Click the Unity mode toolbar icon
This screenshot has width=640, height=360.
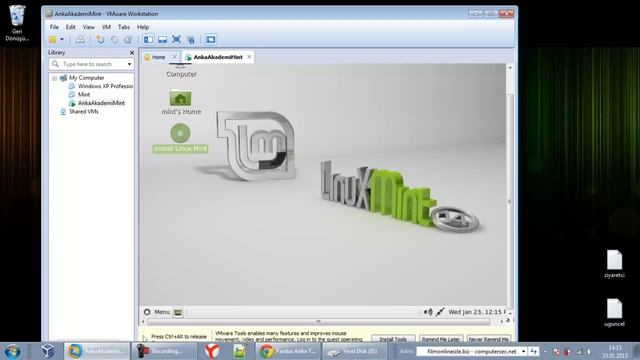[191, 40]
